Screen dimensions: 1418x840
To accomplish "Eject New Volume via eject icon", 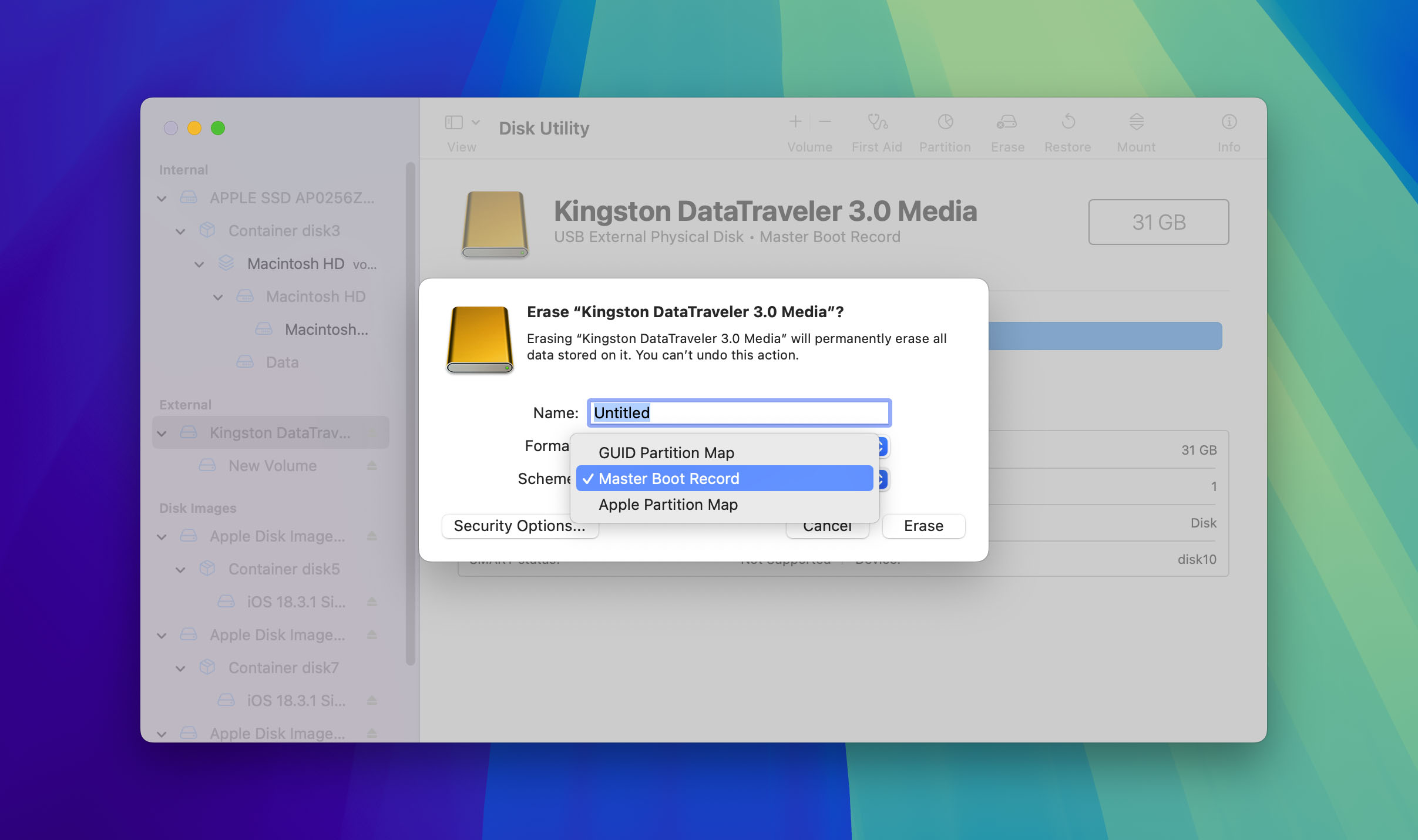I will coord(372,465).
